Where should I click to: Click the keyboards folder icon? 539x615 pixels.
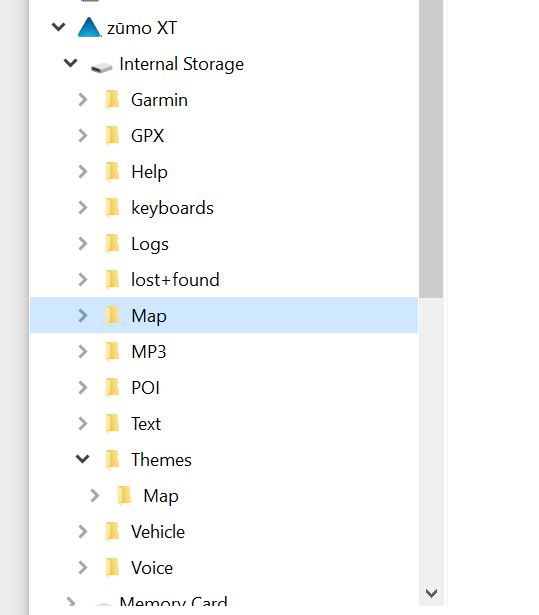(113, 207)
